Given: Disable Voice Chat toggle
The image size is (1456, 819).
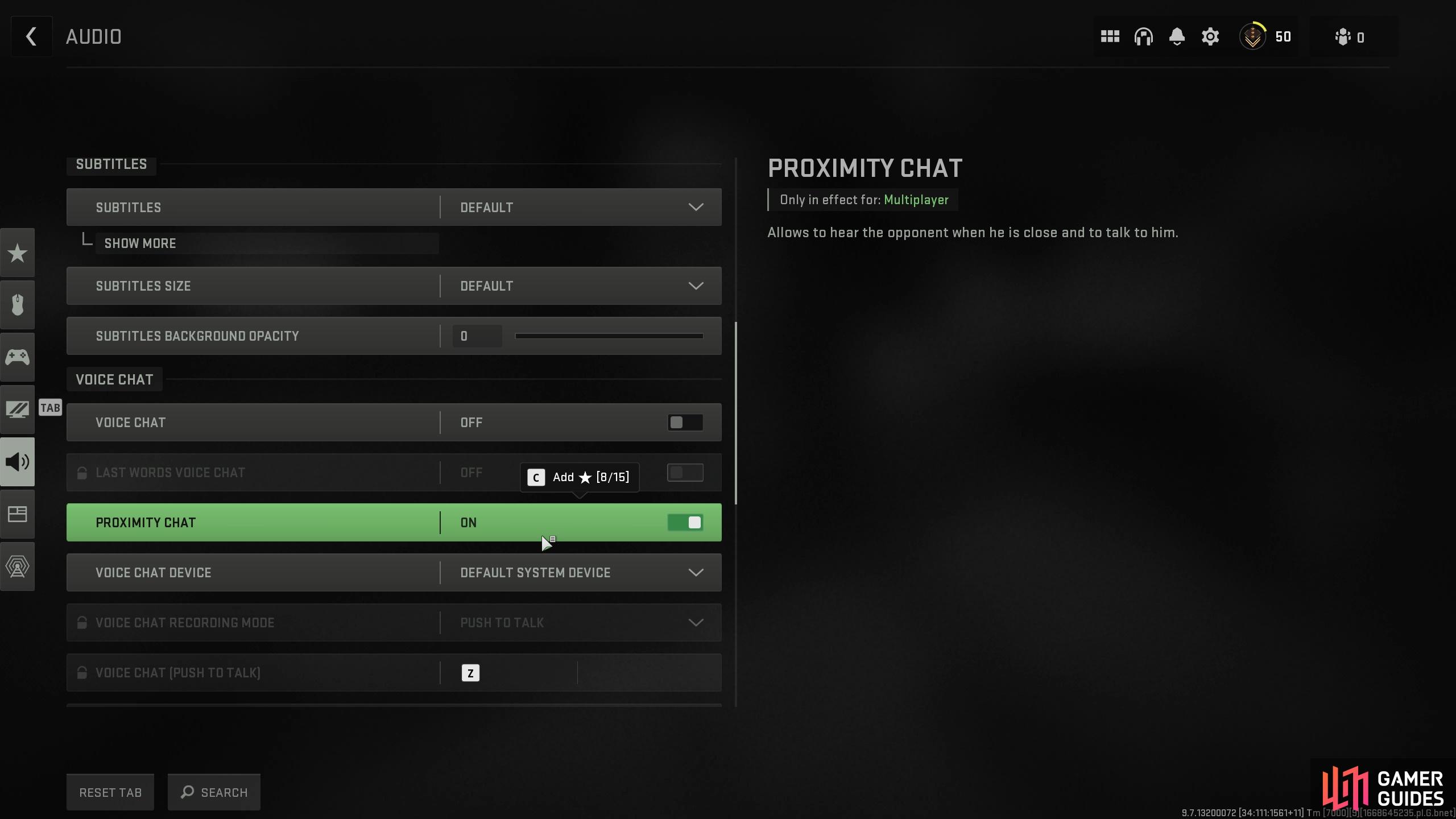Looking at the screenshot, I should click(x=685, y=422).
